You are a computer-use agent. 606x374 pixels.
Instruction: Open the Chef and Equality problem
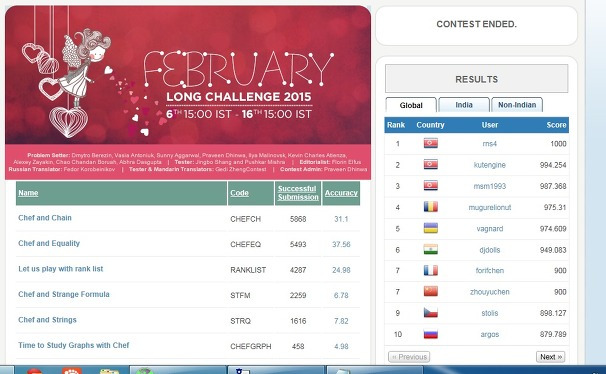pos(49,243)
